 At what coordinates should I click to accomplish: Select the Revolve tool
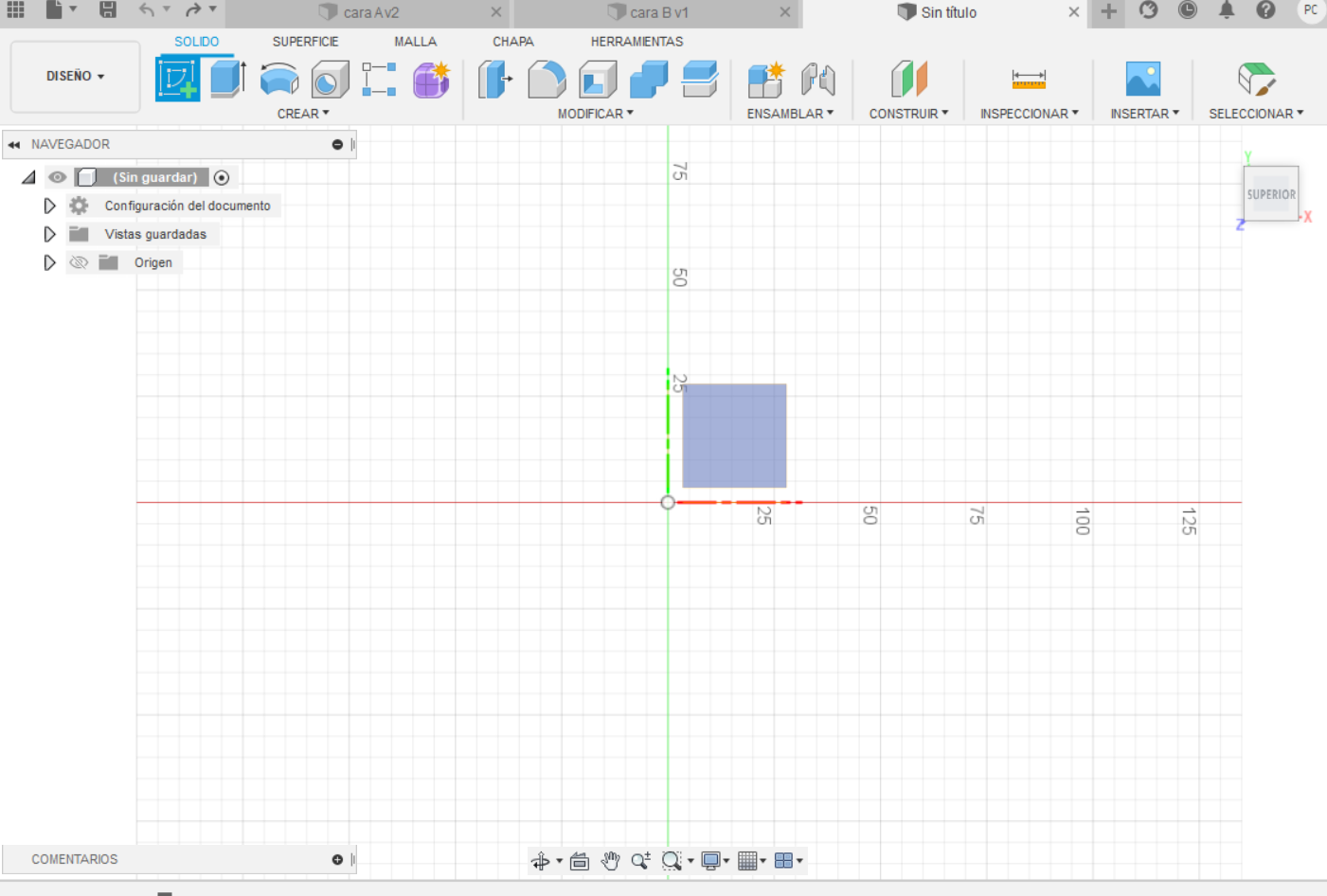pyautogui.click(x=279, y=80)
